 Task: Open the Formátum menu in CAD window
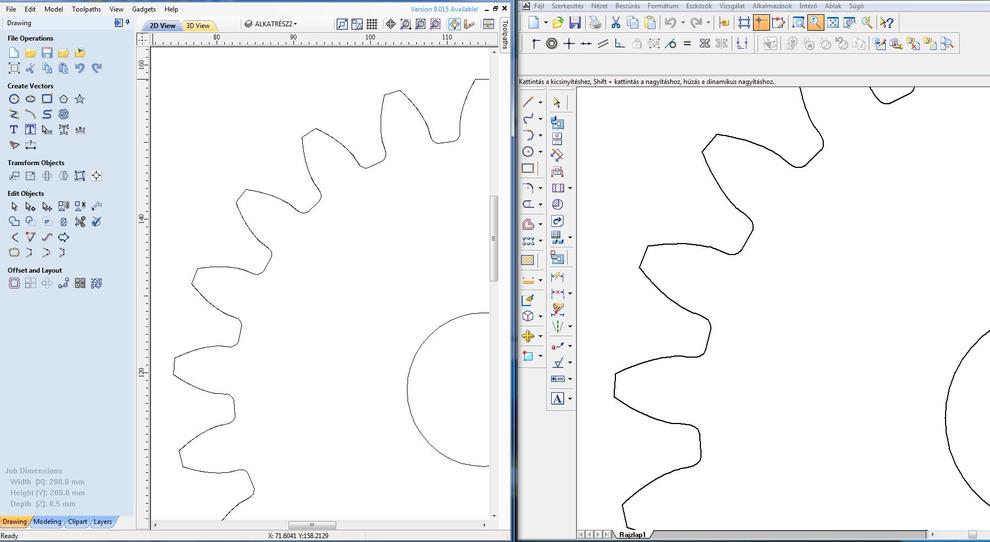[x=663, y=6]
